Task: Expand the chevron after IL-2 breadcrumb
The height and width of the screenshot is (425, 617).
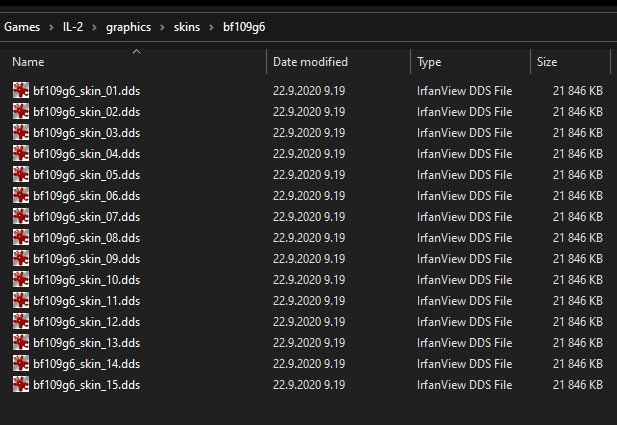Action: pos(94,27)
